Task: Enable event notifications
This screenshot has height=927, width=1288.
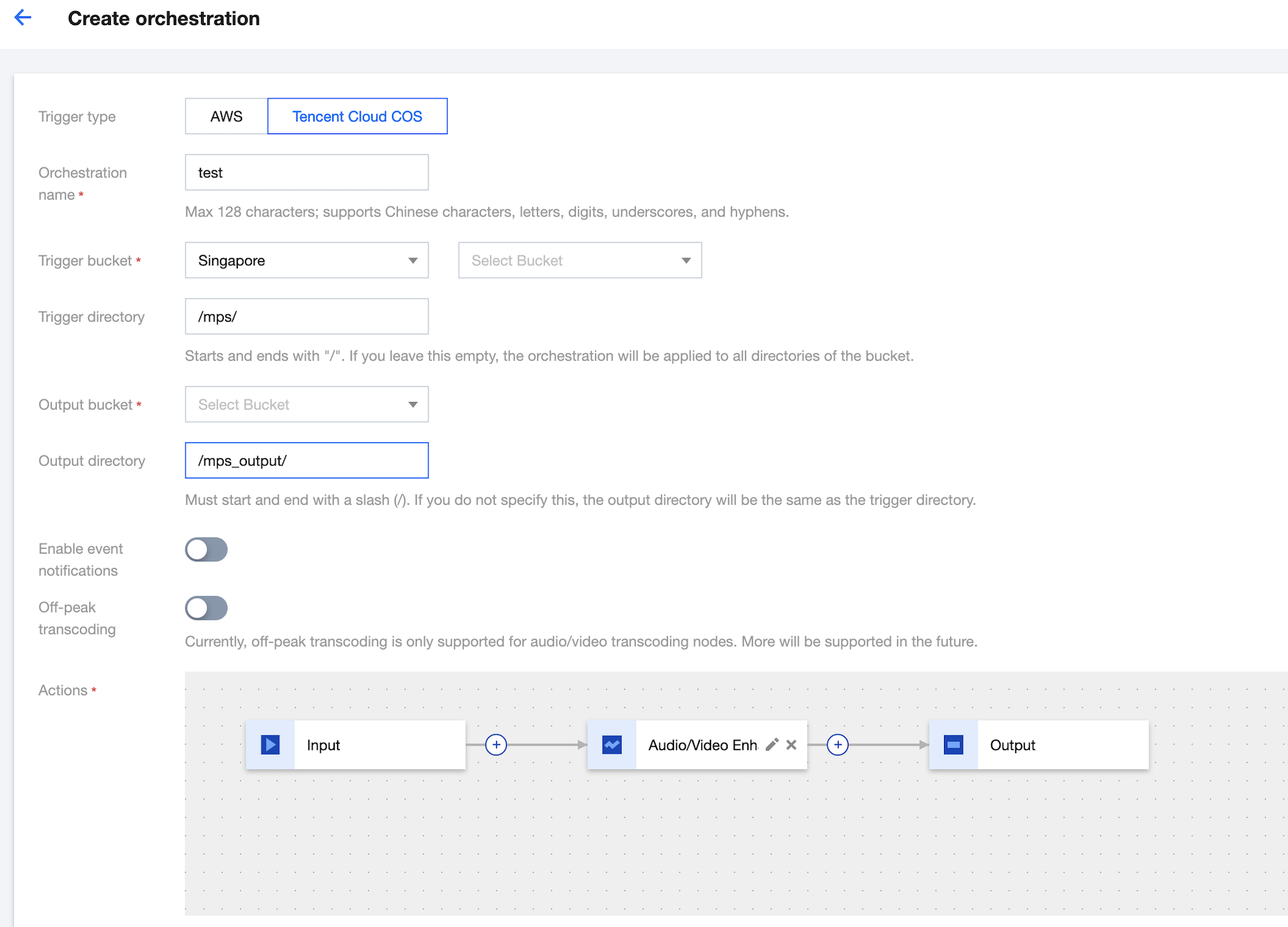Action: tap(206, 549)
